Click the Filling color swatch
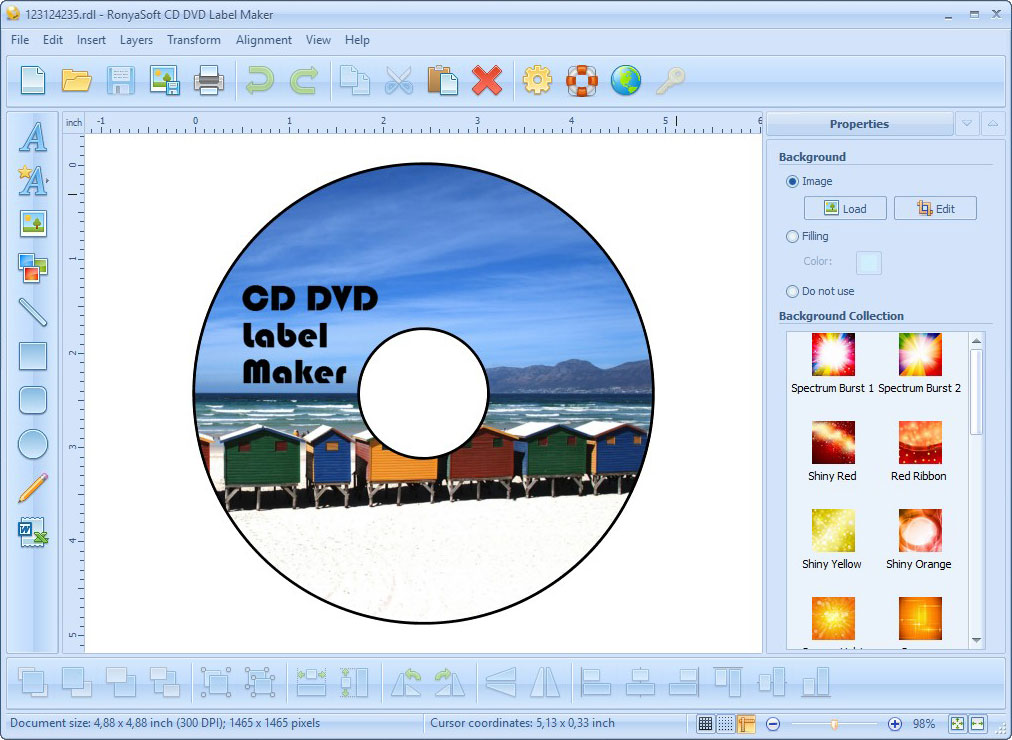The height and width of the screenshot is (740, 1012). 869,263
